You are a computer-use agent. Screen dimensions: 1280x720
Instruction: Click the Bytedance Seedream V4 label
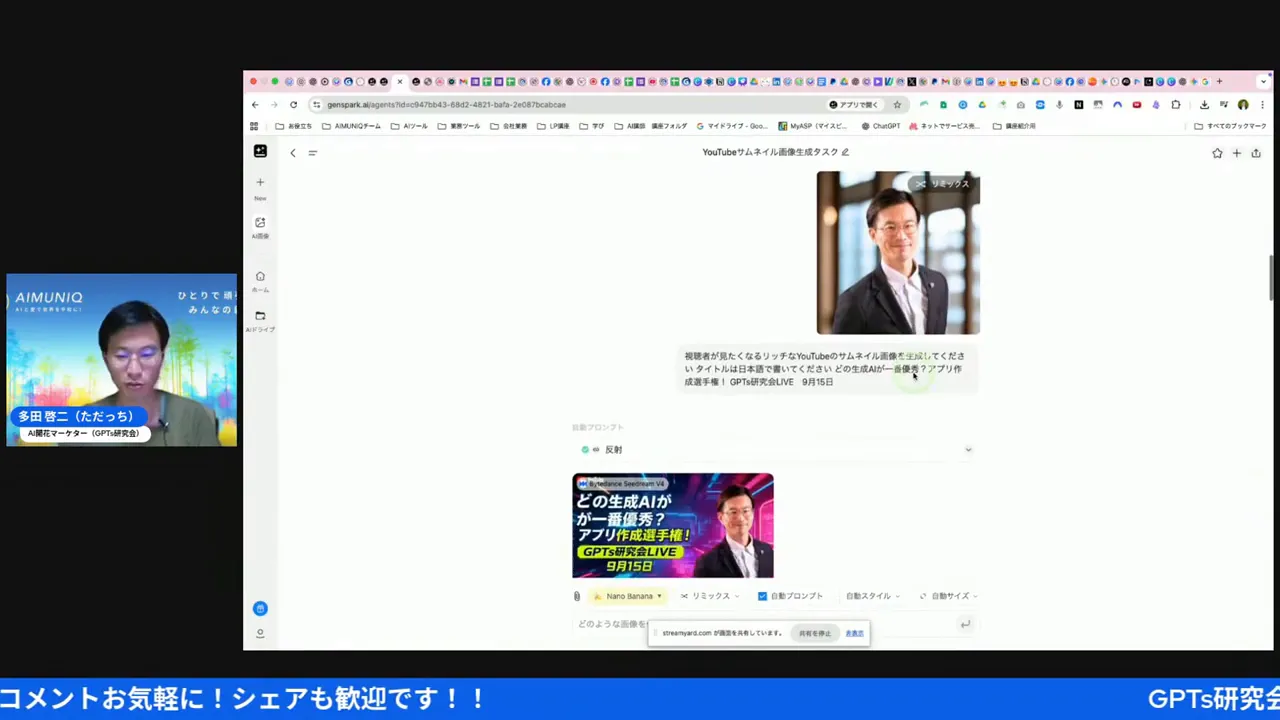[622, 484]
